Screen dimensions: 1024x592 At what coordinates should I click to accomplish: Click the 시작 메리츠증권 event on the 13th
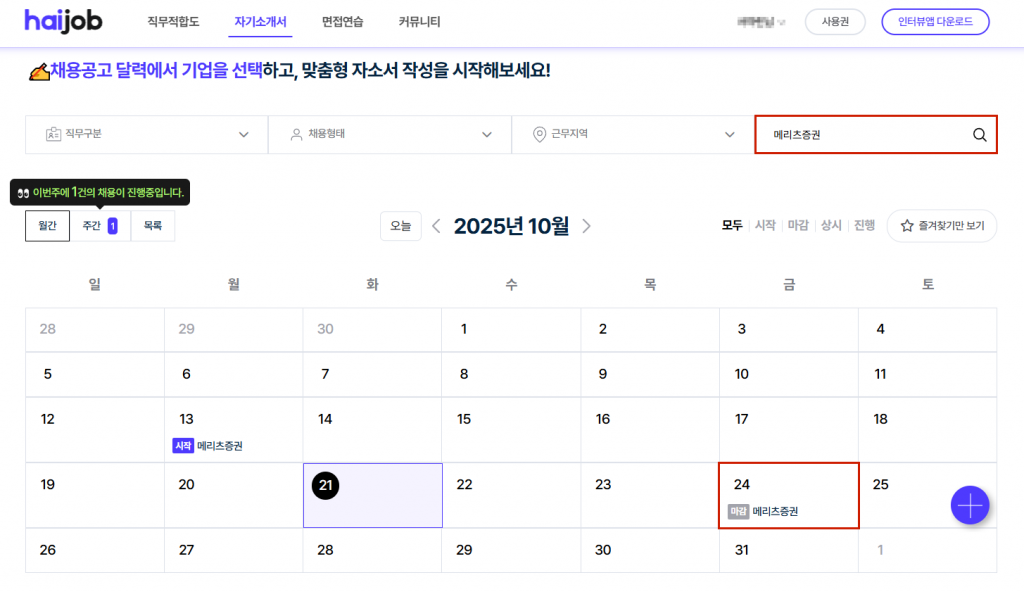pos(208,446)
